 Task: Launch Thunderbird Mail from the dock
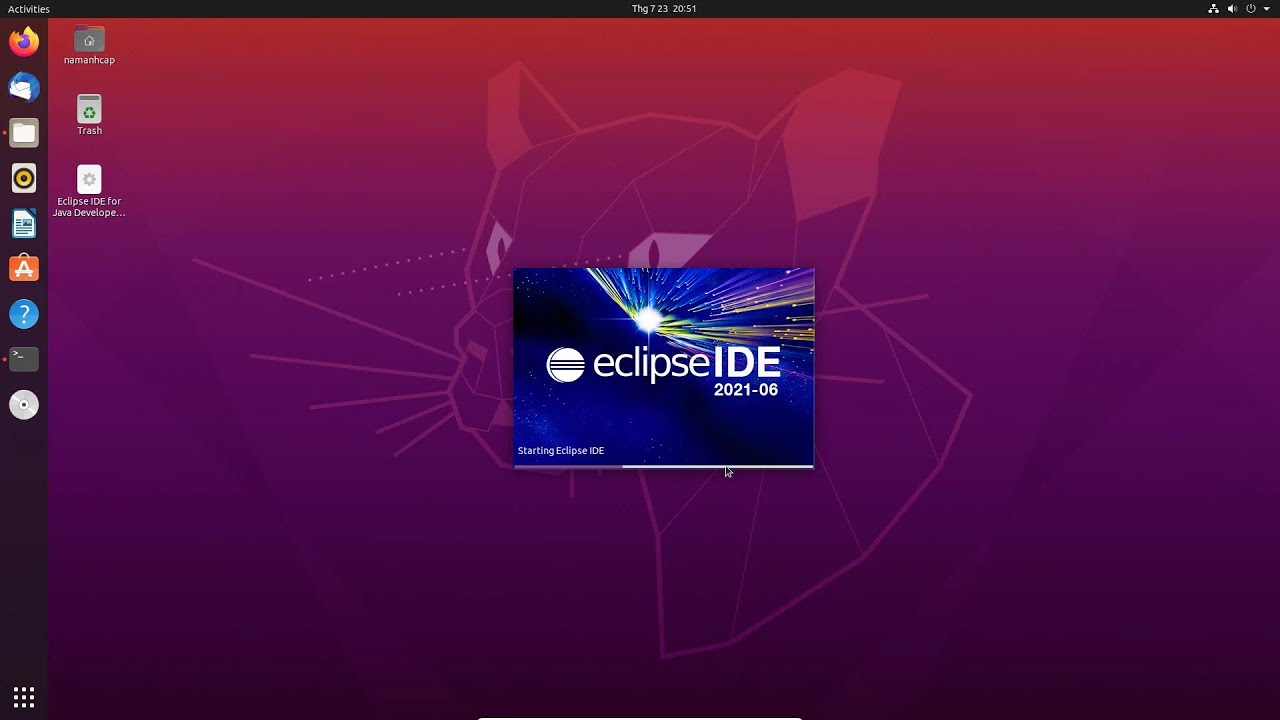24,88
